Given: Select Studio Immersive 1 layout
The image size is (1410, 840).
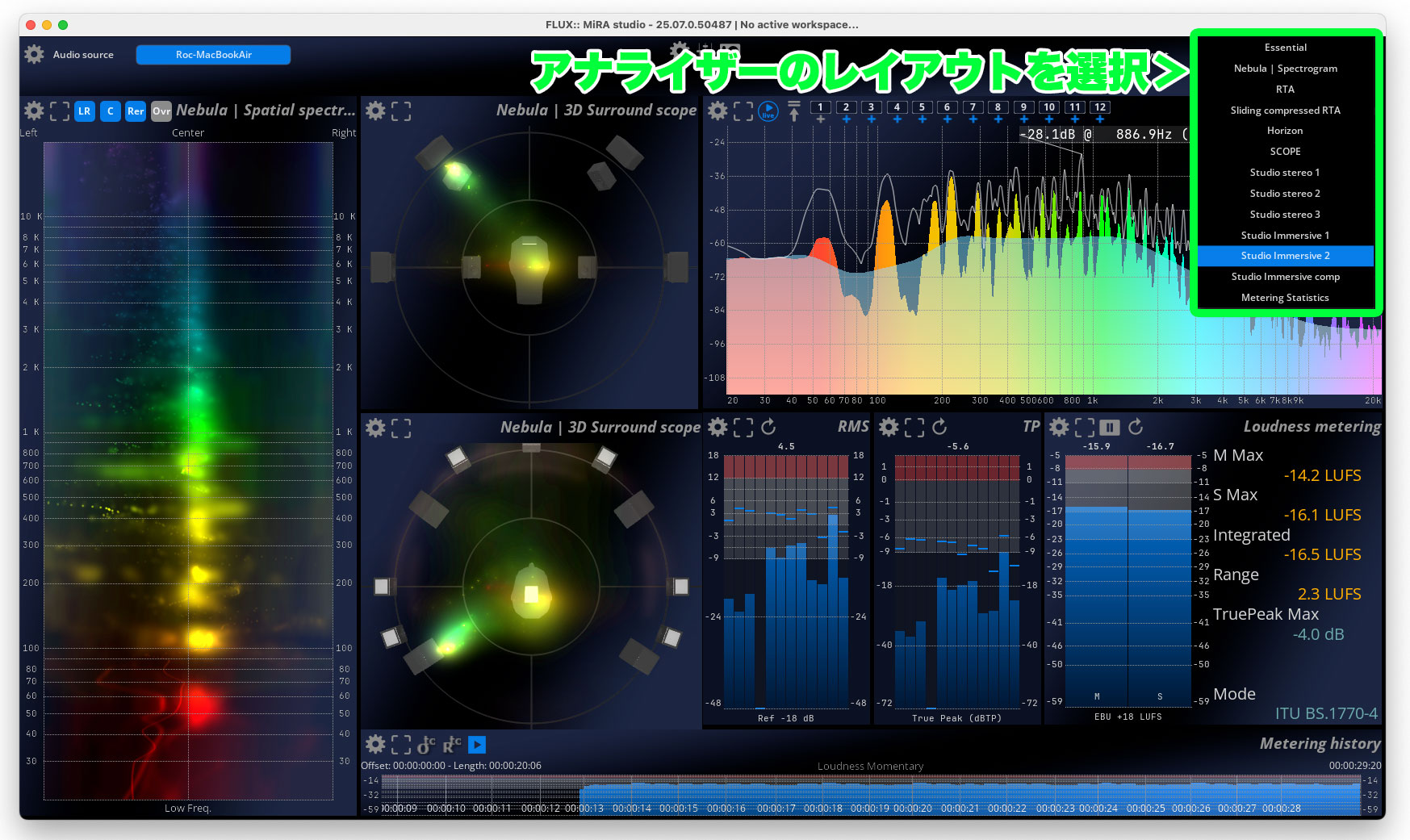Looking at the screenshot, I should 1285,235.
